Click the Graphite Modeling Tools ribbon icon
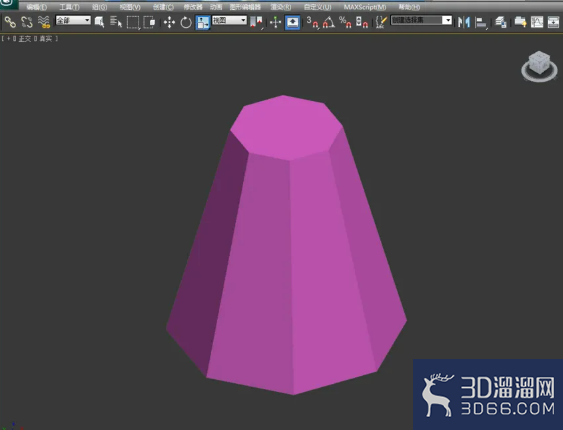 pos(520,22)
